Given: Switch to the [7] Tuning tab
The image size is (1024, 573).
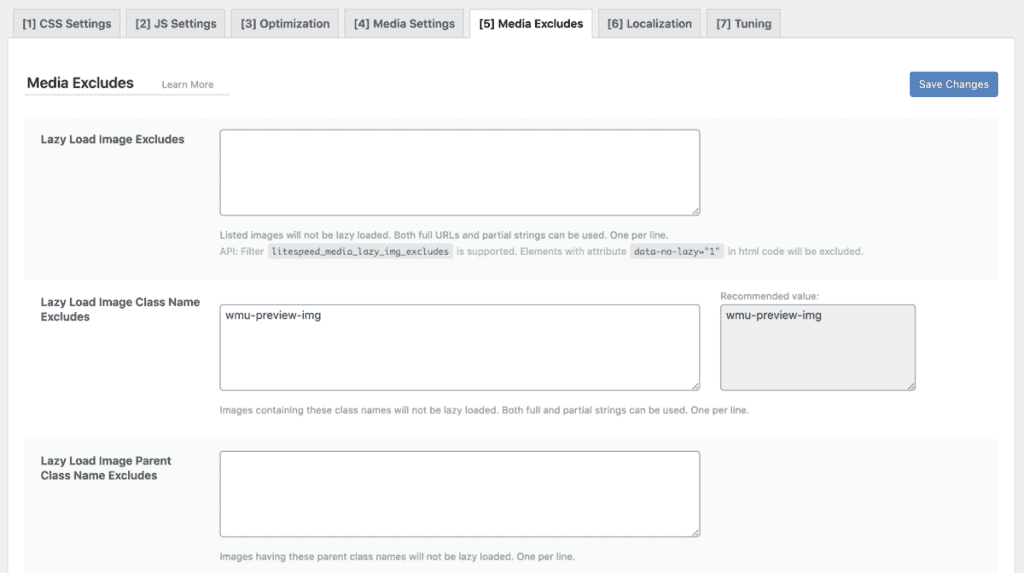Looking at the screenshot, I should coord(743,24).
